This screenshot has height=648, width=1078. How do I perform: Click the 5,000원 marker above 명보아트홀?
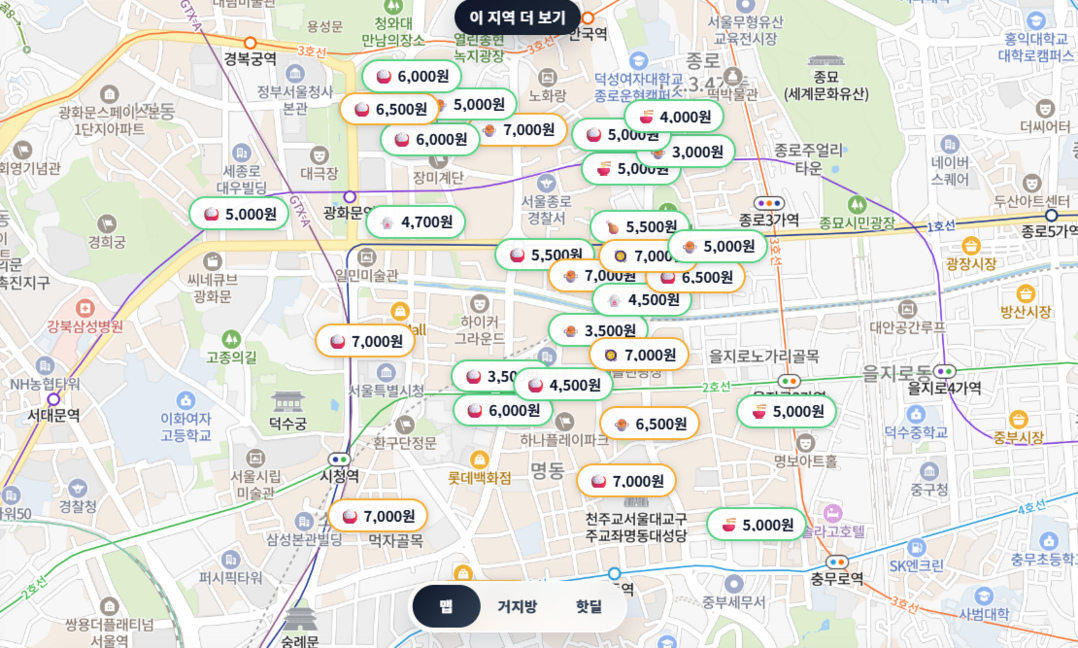786,411
